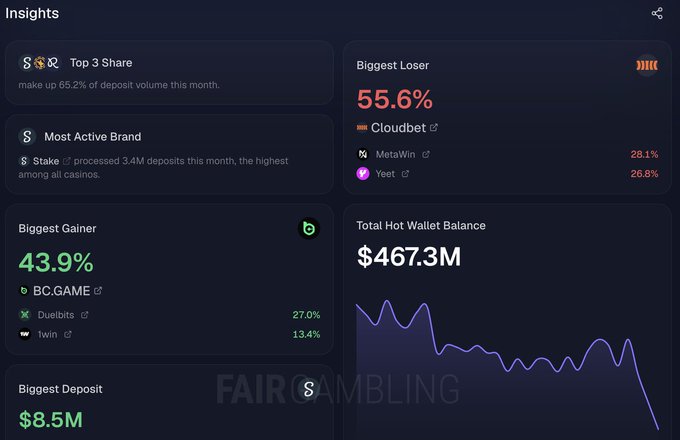This screenshot has width=680, height=440.
Task: Click the share icon beside Insights
Action: click(657, 13)
